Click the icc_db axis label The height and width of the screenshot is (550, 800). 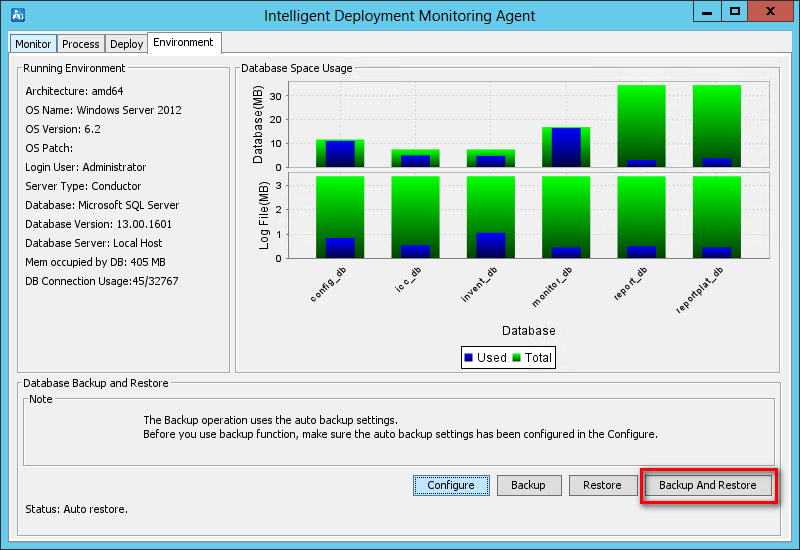pyautogui.click(x=408, y=280)
